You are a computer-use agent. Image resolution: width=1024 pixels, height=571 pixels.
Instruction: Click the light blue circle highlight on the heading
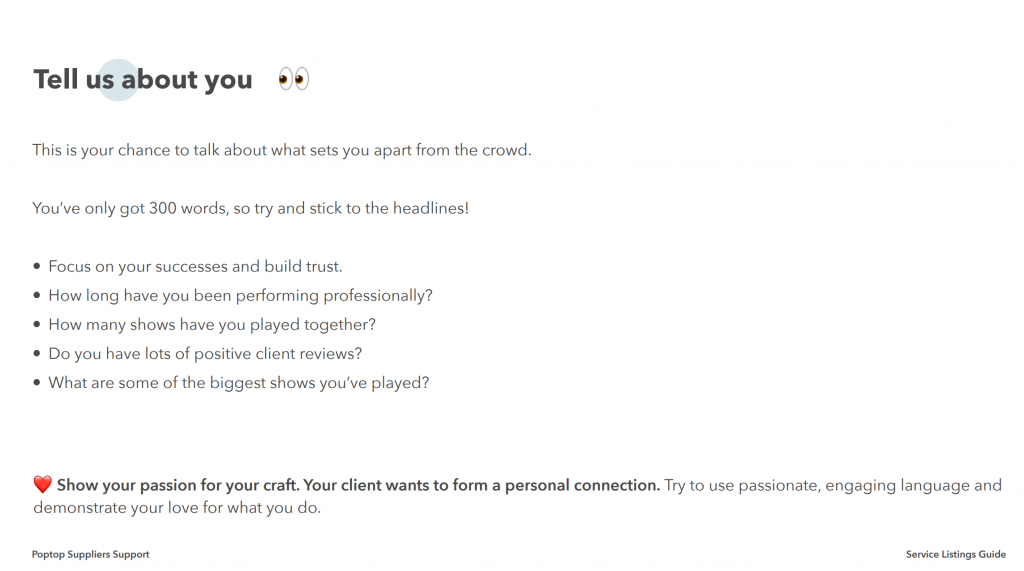pyautogui.click(x=119, y=79)
